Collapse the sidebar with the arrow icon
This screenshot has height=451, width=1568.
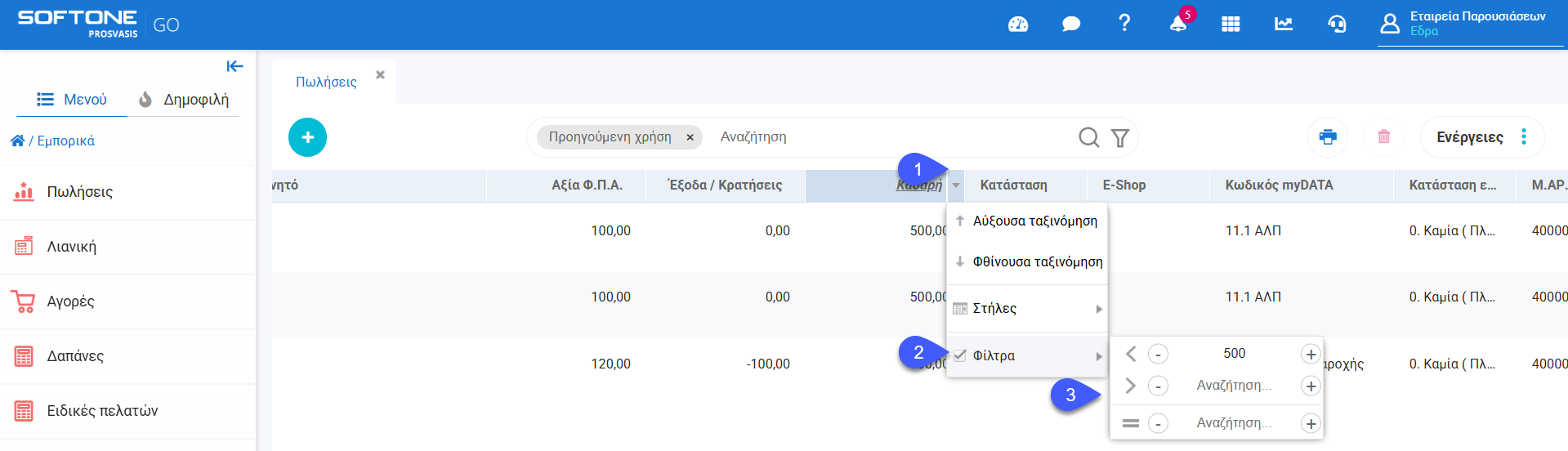click(235, 66)
